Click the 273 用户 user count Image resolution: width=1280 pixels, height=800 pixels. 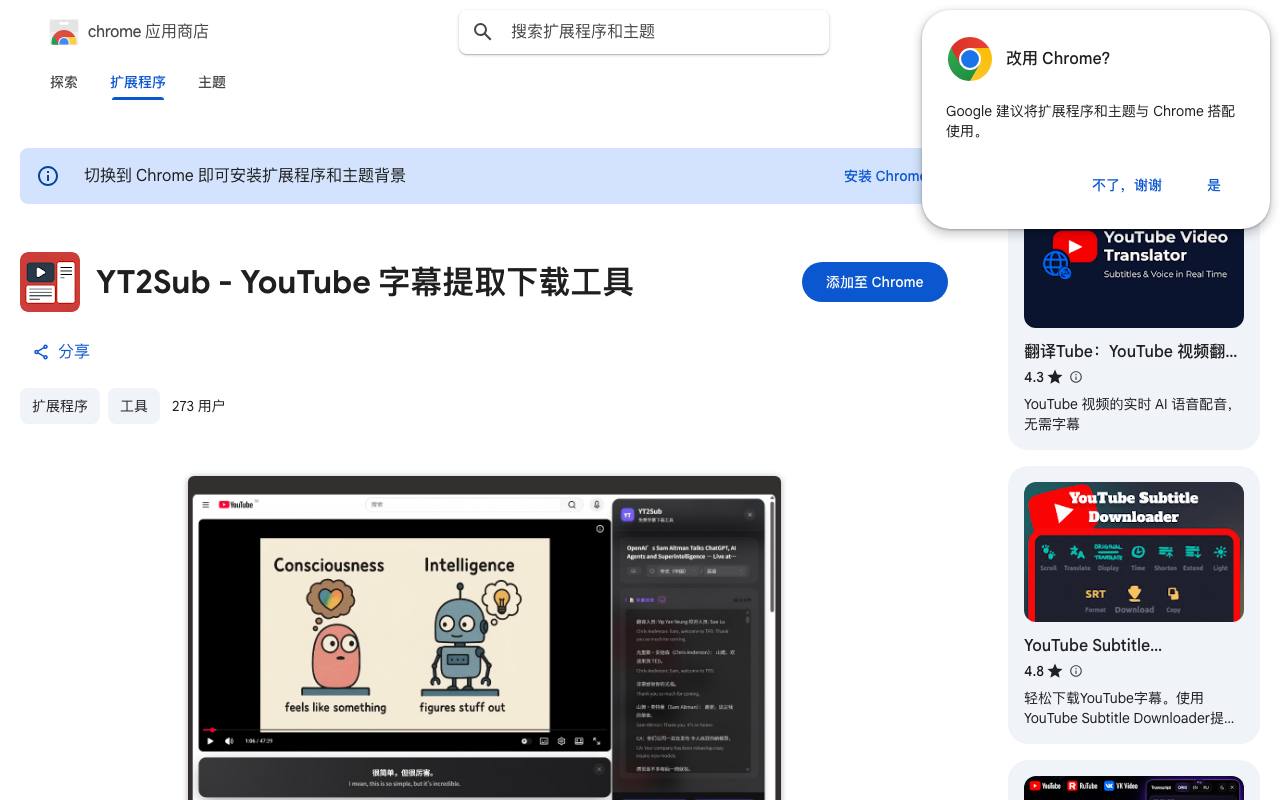198,406
